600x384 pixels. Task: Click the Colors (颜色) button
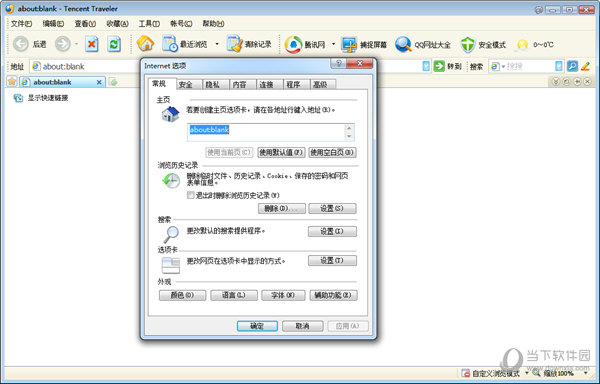pyautogui.click(x=183, y=295)
